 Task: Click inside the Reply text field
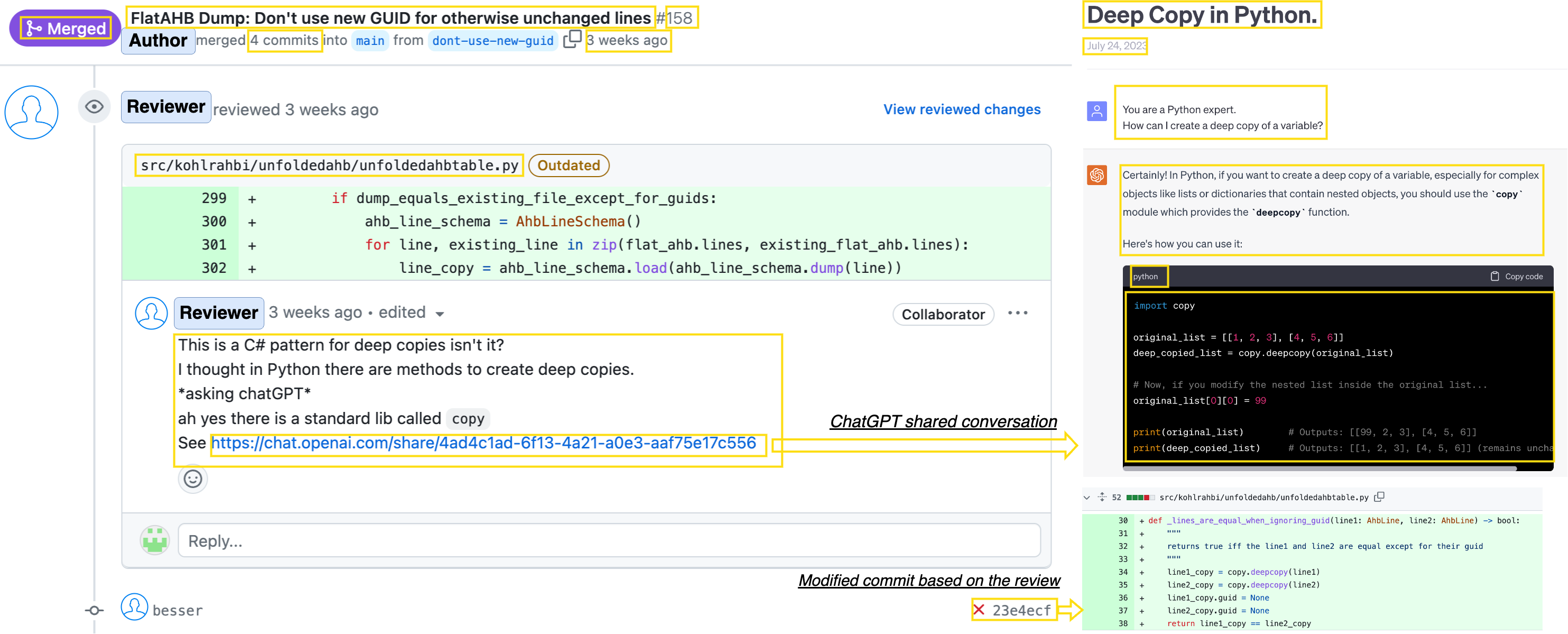click(608, 540)
